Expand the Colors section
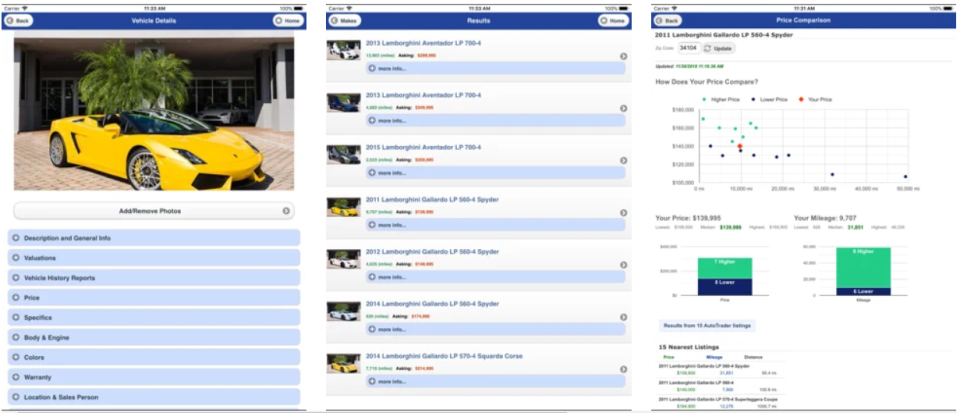Image resolution: width=960 pixels, height=413 pixels. pyautogui.click(x=154, y=357)
